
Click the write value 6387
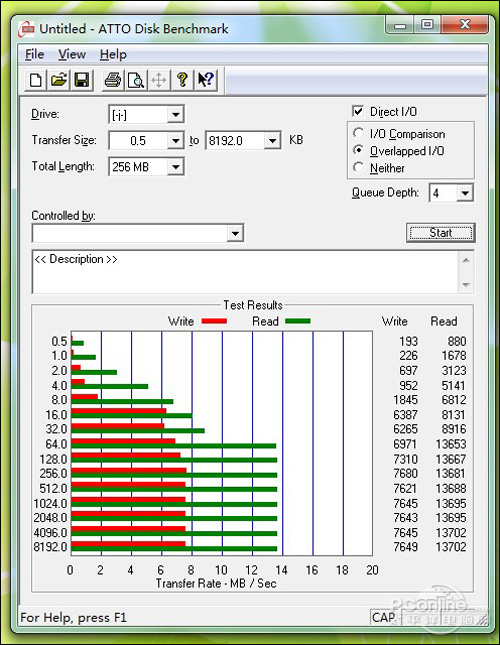pos(405,415)
